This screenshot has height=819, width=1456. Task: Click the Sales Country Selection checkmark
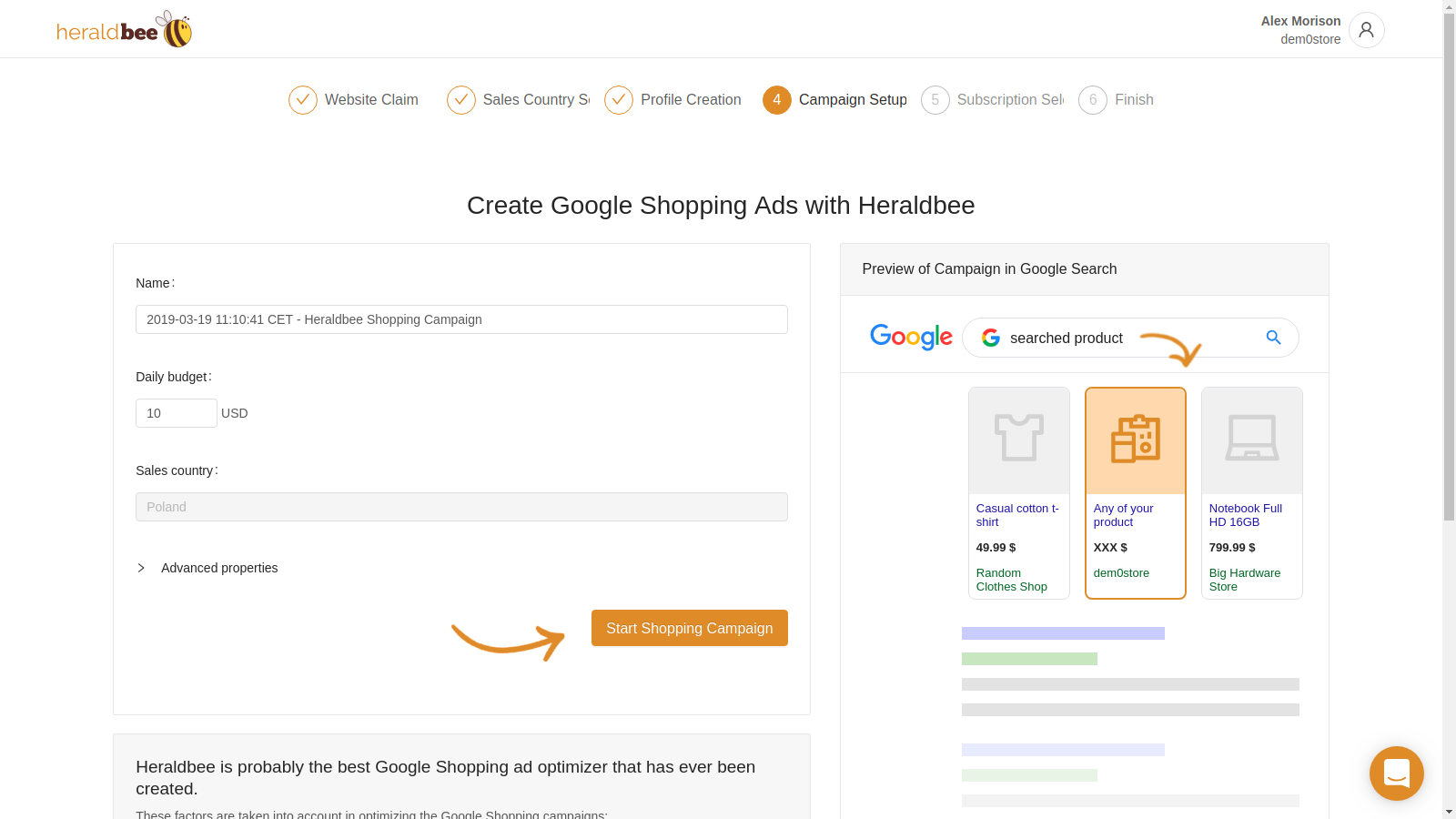tap(461, 100)
